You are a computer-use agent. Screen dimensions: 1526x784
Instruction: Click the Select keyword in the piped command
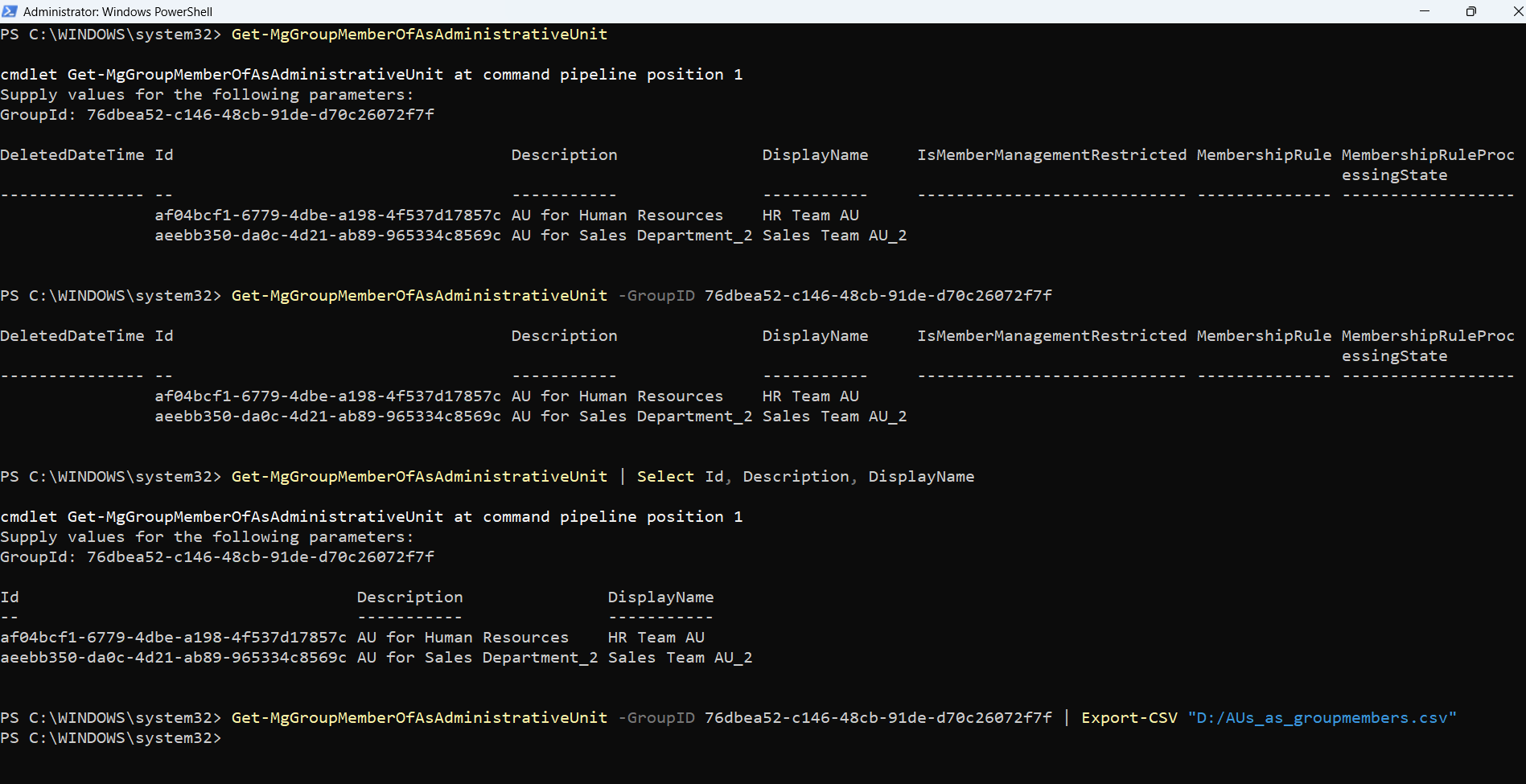(665, 477)
